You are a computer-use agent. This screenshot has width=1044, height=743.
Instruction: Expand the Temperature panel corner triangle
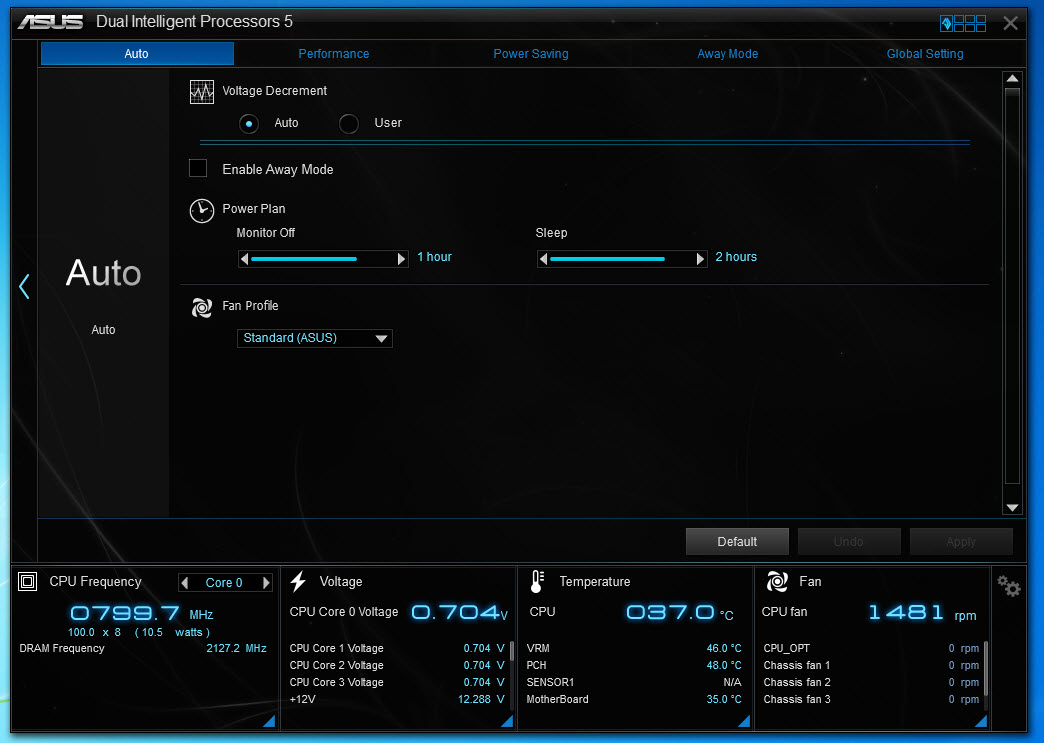click(x=744, y=721)
